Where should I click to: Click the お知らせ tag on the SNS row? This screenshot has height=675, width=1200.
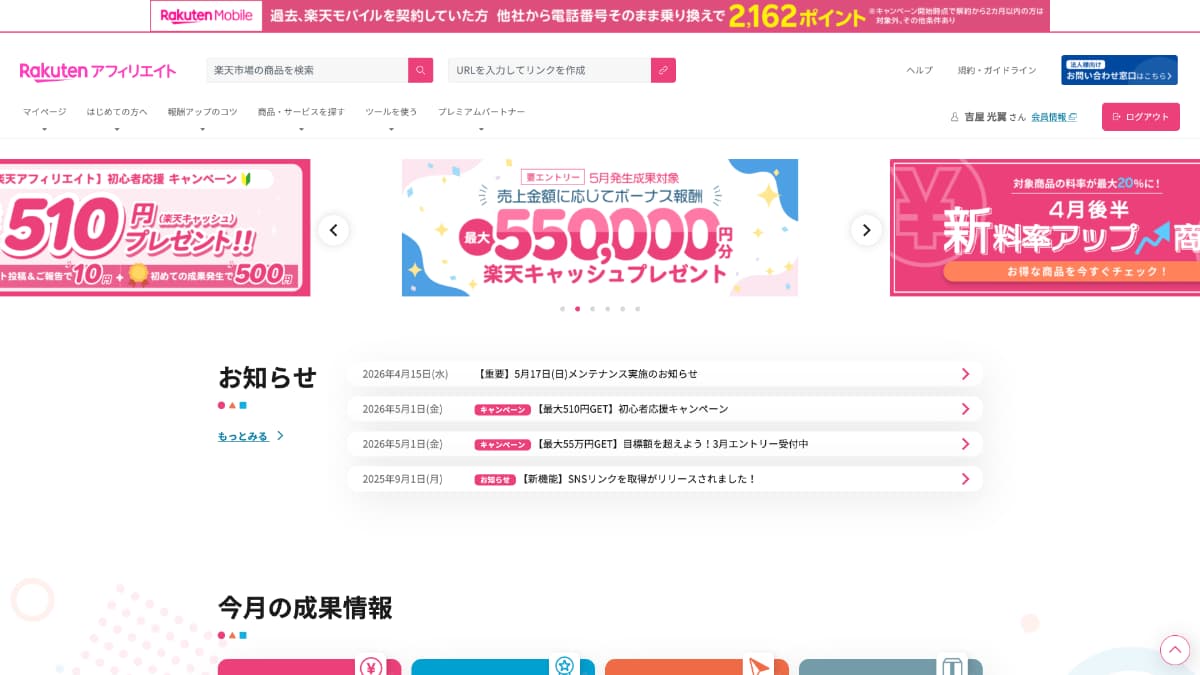[494, 479]
